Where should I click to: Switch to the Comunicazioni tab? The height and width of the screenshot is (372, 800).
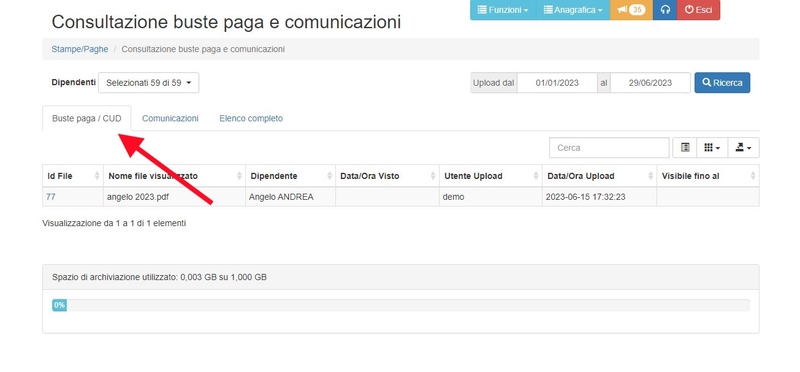170,118
